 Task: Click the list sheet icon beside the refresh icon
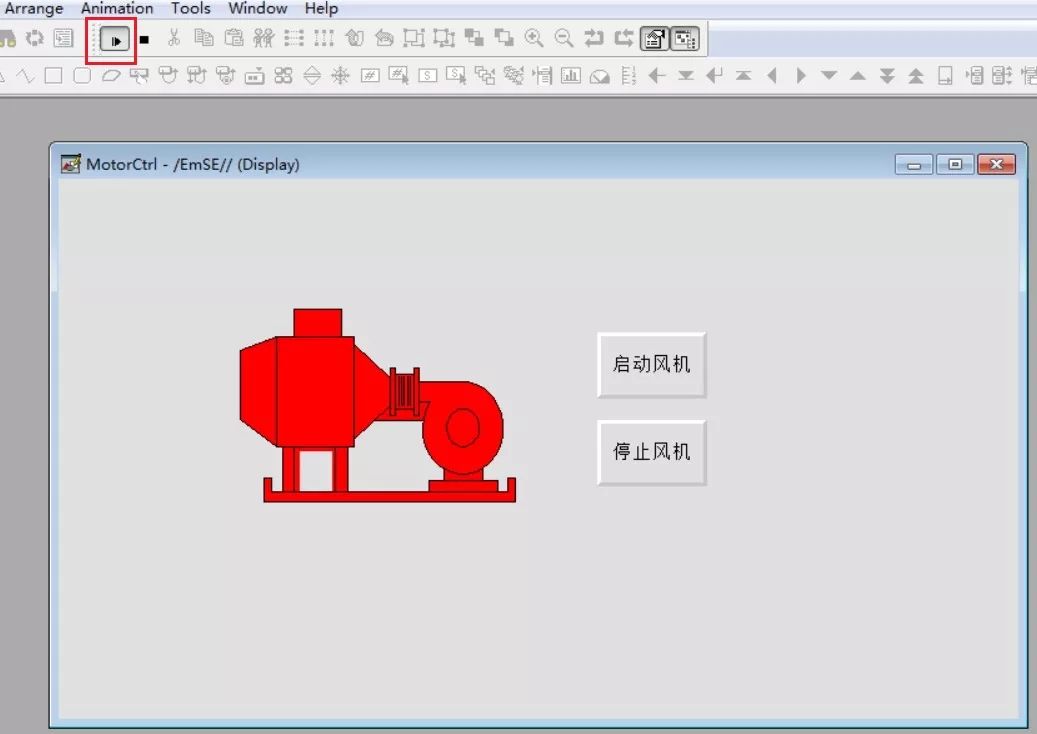(x=63, y=38)
